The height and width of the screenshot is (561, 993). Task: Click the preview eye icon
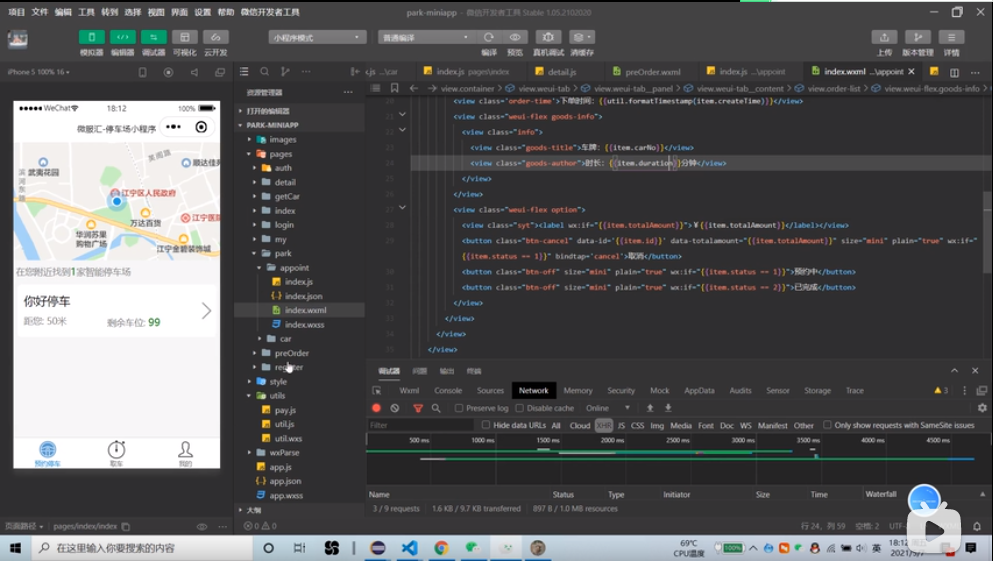point(515,37)
